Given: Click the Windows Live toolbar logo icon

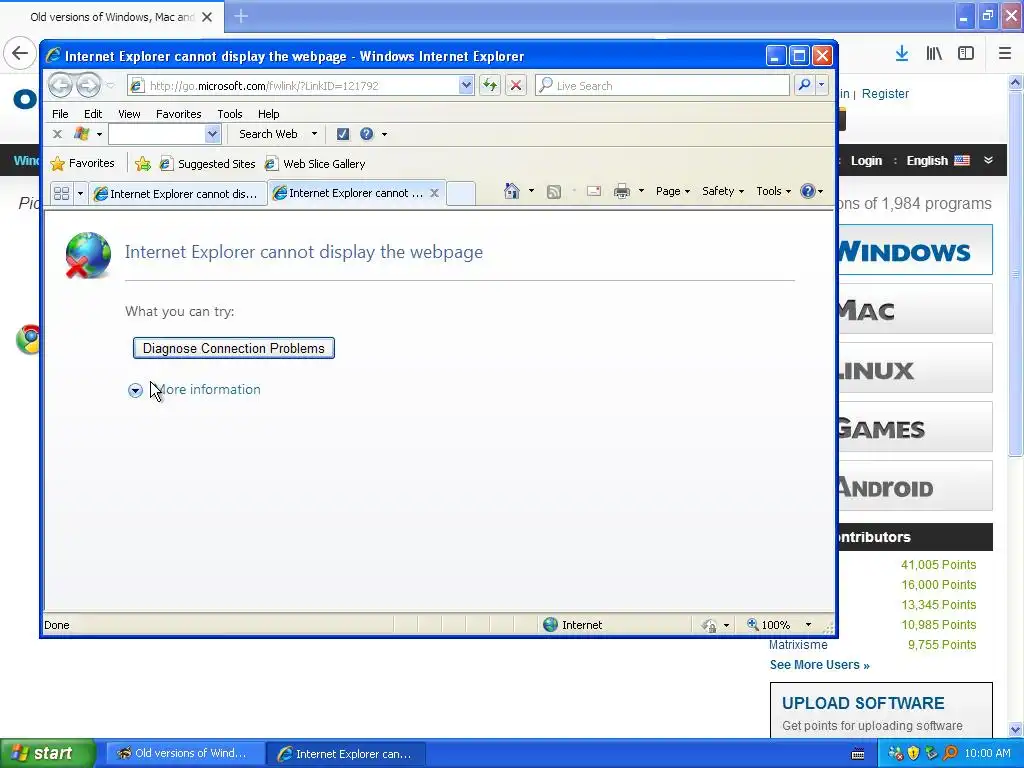Looking at the screenshot, I should pos(82,134).
